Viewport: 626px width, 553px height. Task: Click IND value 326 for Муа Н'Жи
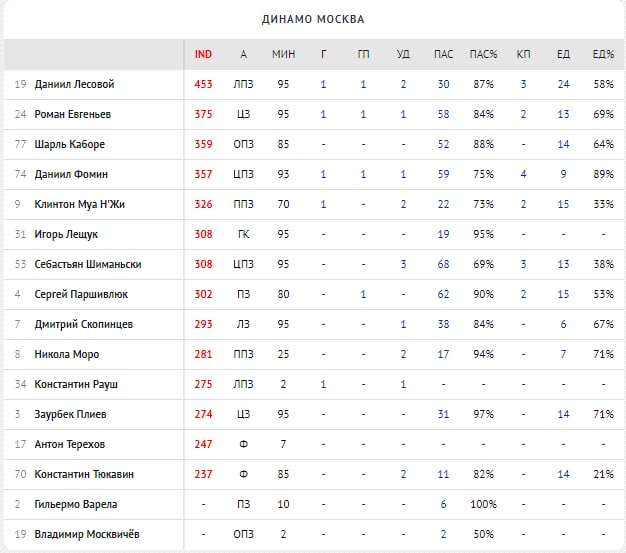[x=203, y=204]
